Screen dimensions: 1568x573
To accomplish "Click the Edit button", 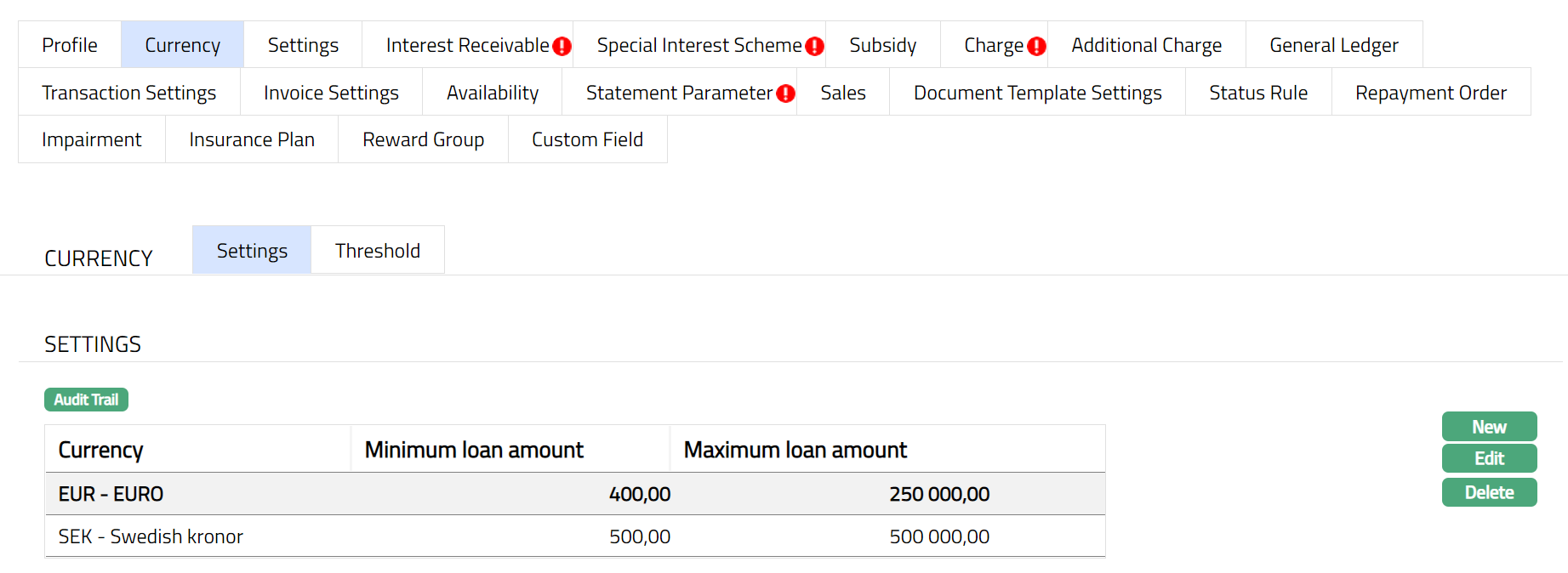I will click(x=1489, y=458).
